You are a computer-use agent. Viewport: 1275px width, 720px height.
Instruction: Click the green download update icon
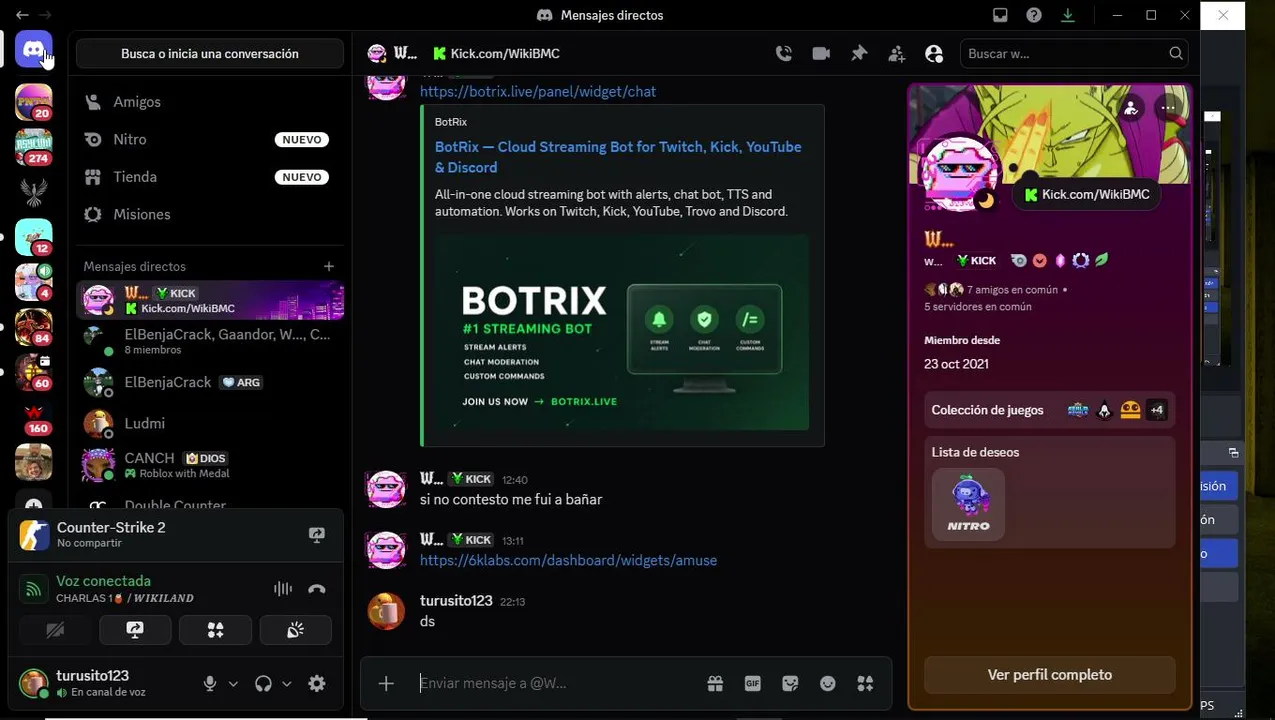point(1068,15)
